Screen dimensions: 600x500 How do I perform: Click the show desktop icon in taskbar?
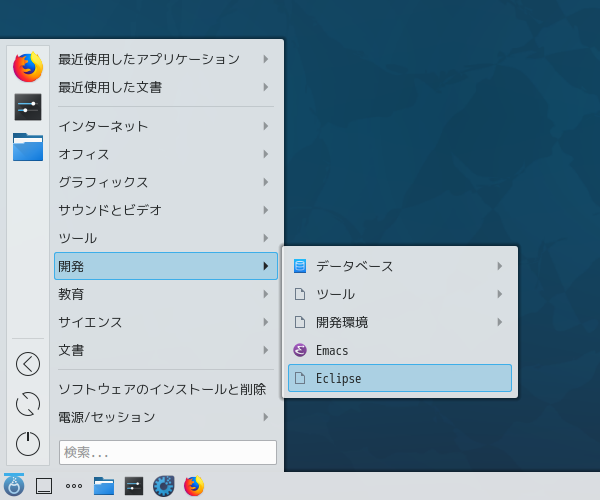click(x=44, y=486)
